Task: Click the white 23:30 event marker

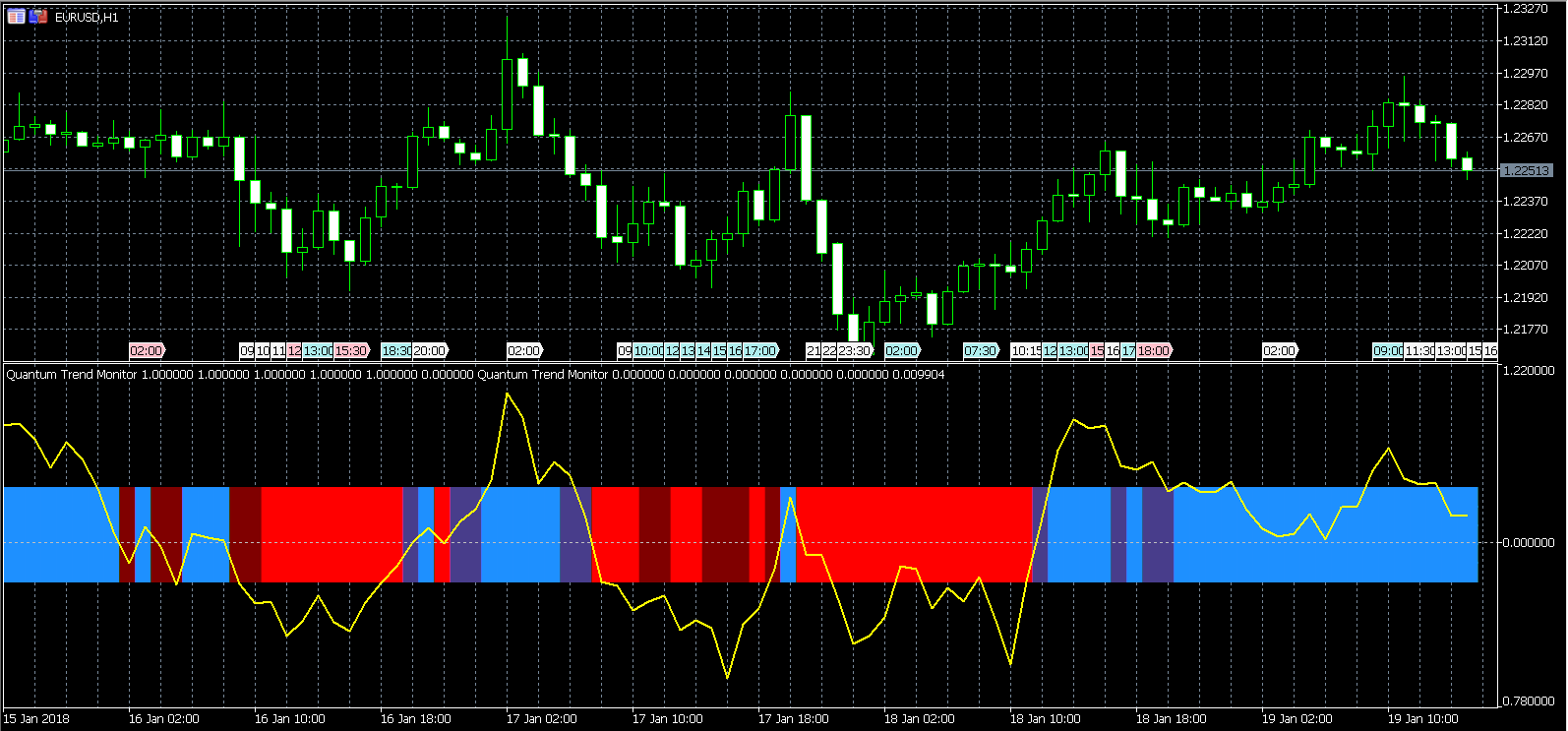Action: tap(854, 350)
